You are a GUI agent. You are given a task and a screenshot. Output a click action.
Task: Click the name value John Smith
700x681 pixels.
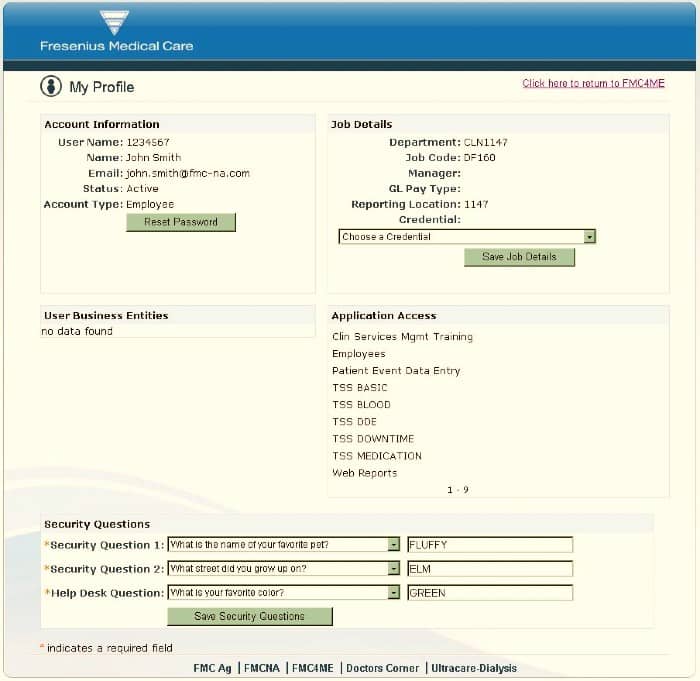click(x=154, y=158)
